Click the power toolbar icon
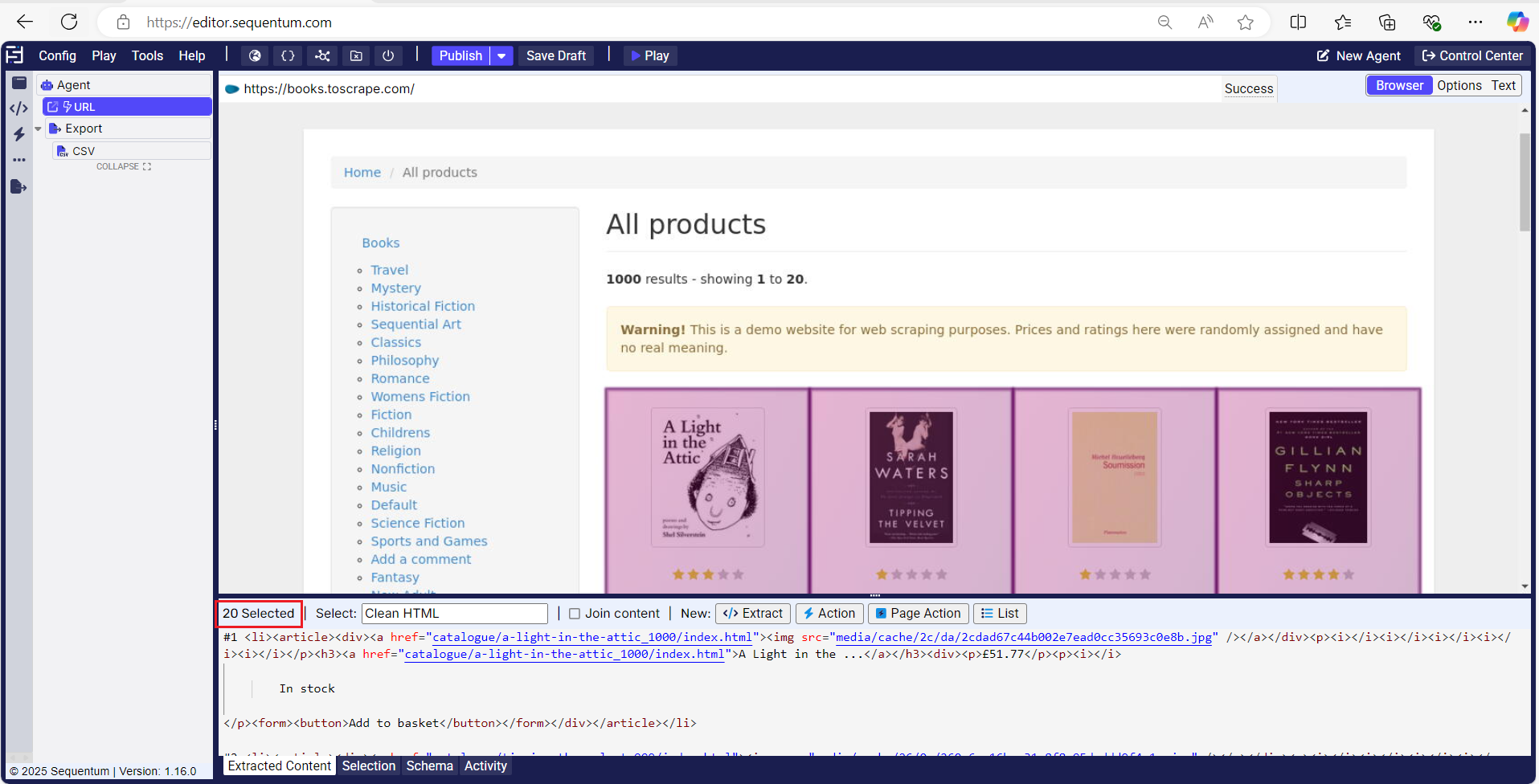1539x784 pixels. click(x=388, y=55)
